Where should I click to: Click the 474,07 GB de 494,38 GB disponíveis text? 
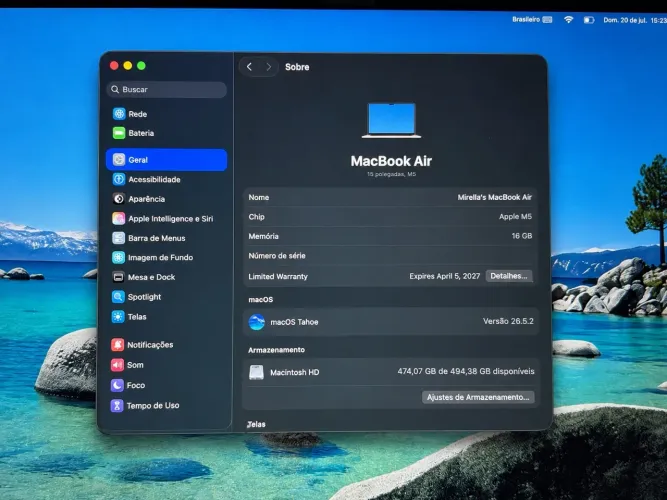(x=466, y=371)
